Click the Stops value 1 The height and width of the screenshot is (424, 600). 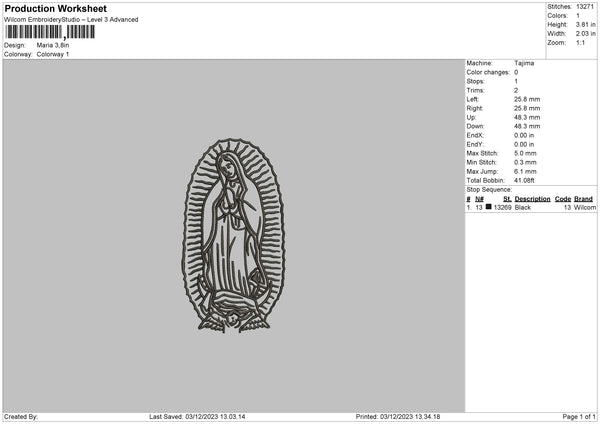pos(516,81)
